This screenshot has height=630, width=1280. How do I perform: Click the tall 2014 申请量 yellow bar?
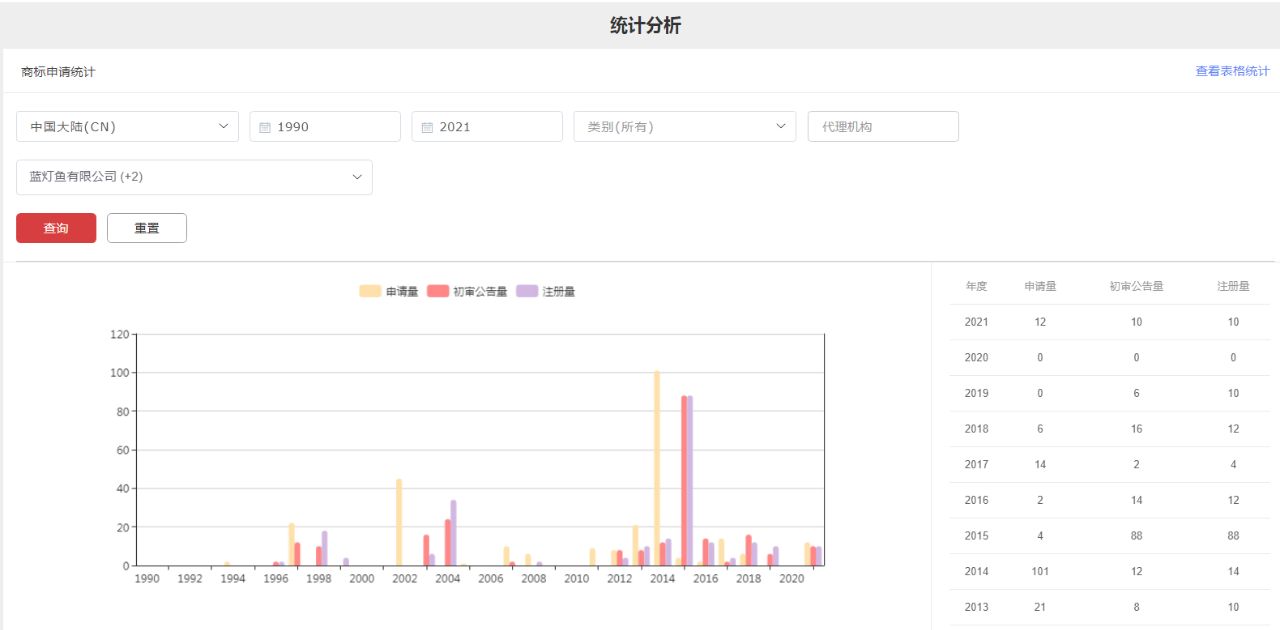[657, 468]
